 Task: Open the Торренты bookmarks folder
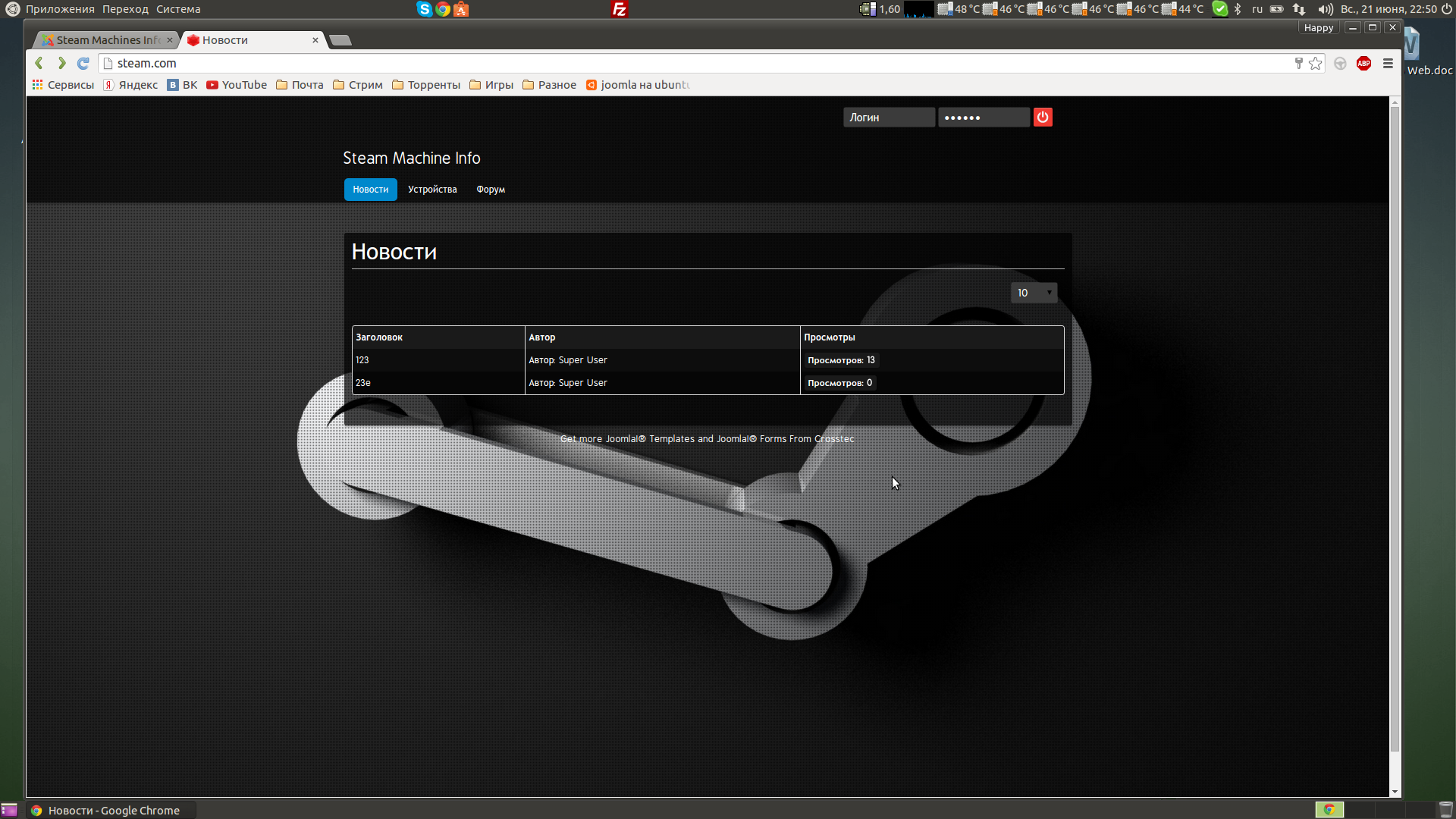coord(426,85)
